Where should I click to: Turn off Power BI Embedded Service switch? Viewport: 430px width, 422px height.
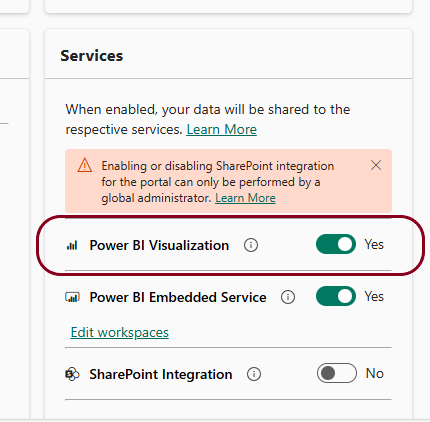(x=336, y=296)
